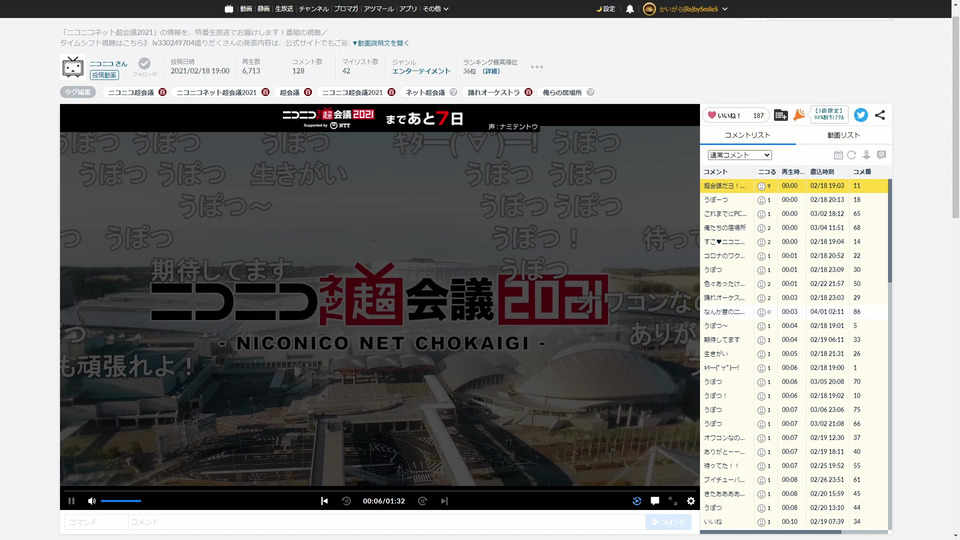Click the uploader TV avatar thumbnail
The width and height of the screenshot is (960, 540).
click(x=73, y=67)
